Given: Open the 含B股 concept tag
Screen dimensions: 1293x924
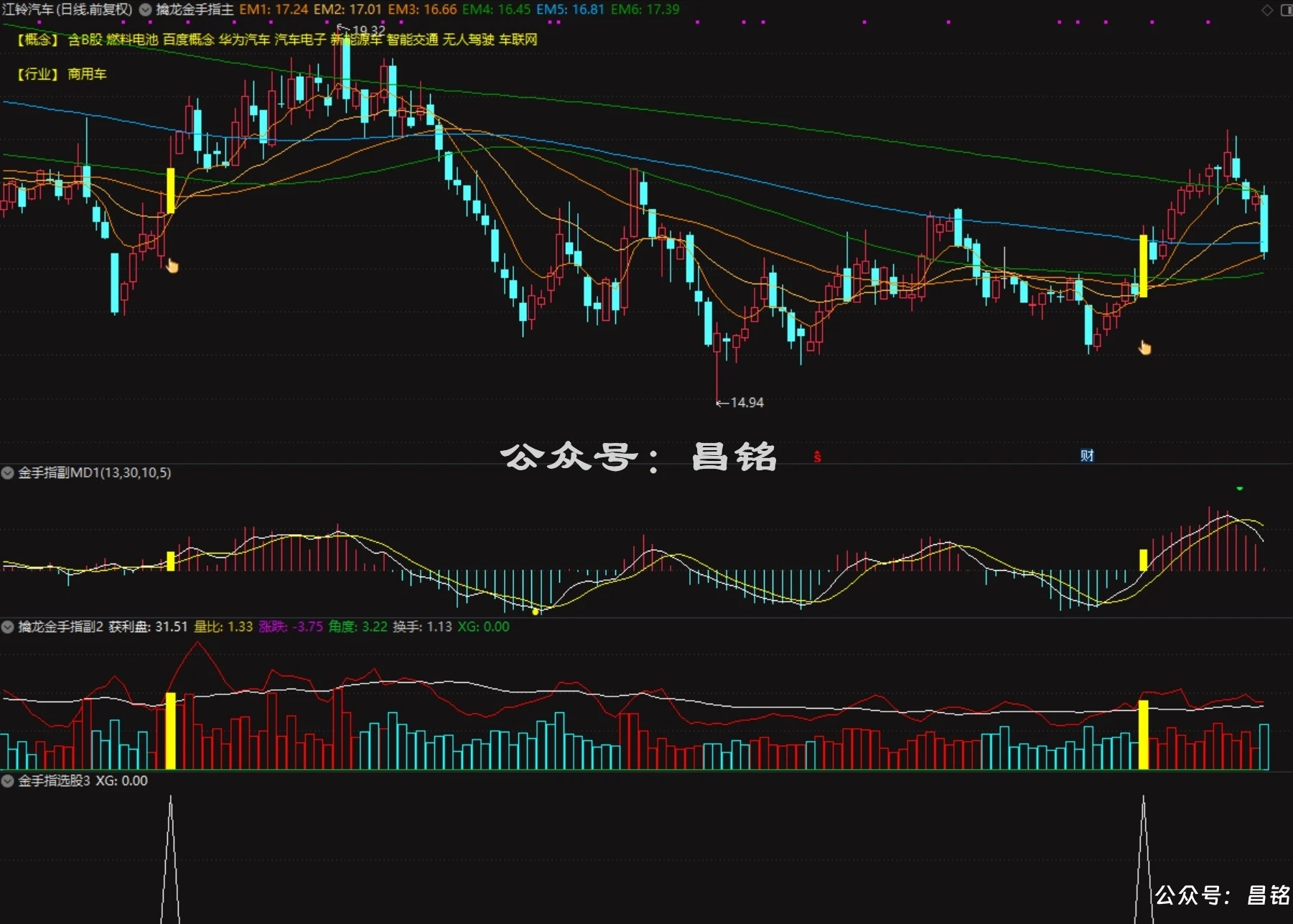Looking at the screenshot, I should coord(85,39).
